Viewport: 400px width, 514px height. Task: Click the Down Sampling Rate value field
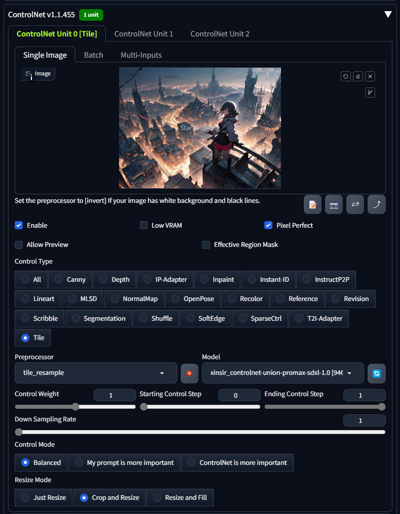pos(364,420)
